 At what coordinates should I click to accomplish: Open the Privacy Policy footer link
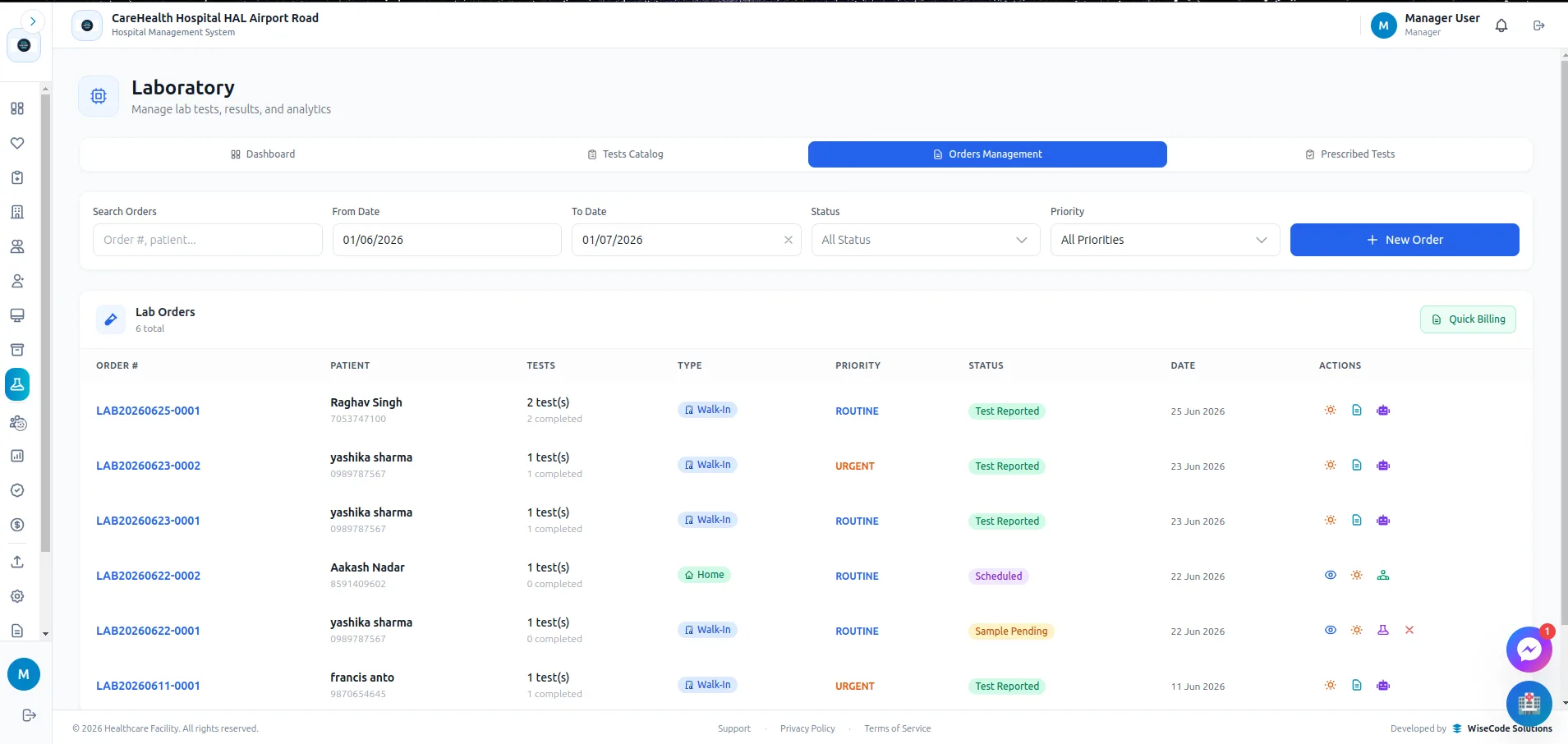pyautogui.click(x=807, y=728)
